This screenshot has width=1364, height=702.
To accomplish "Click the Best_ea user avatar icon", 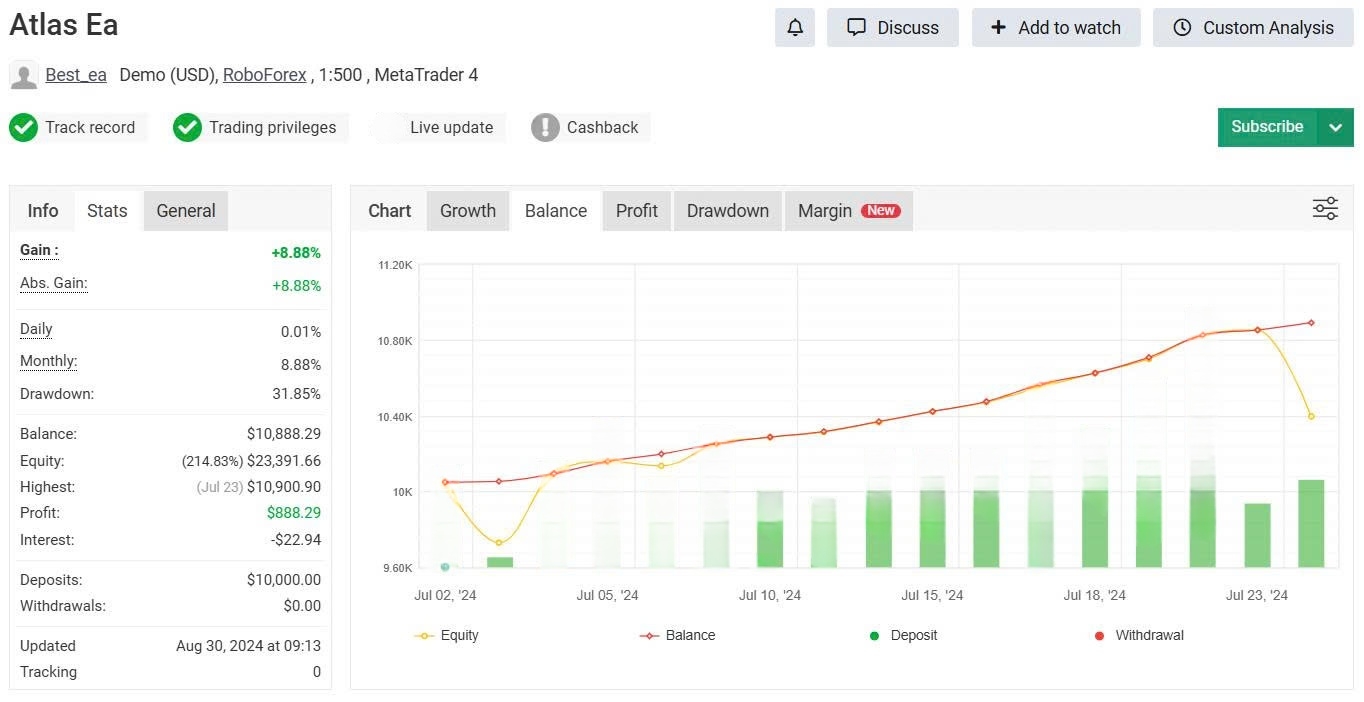I will pyautogui.click(x=24, y=75).
